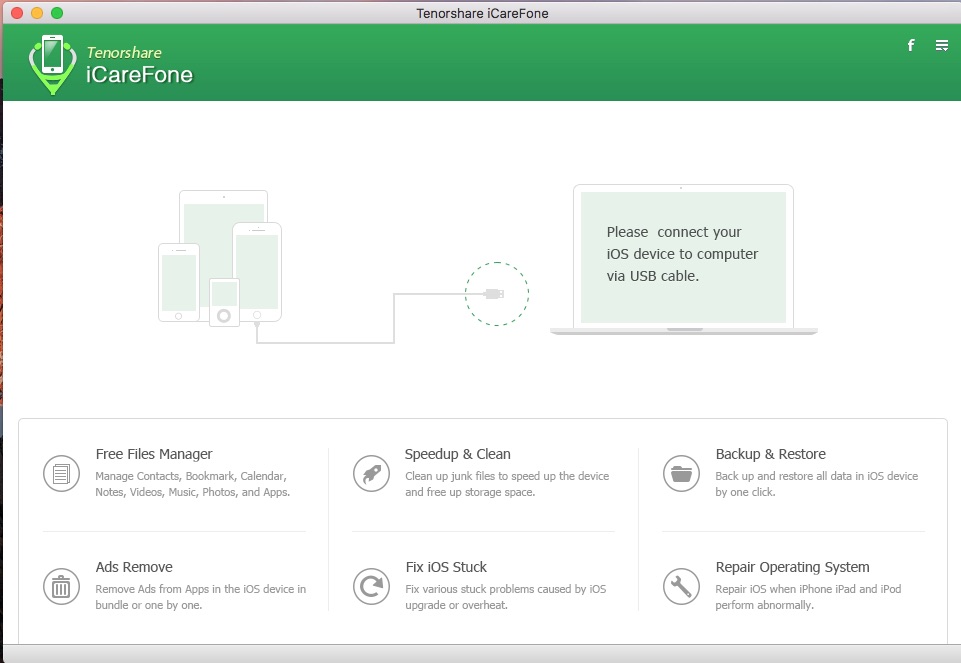Screen dimensions: 961x663
Task: Click 'Manage Contacts, Bookmark, Calendar' description
Action: pyautogui.click(x=192, y=484)
